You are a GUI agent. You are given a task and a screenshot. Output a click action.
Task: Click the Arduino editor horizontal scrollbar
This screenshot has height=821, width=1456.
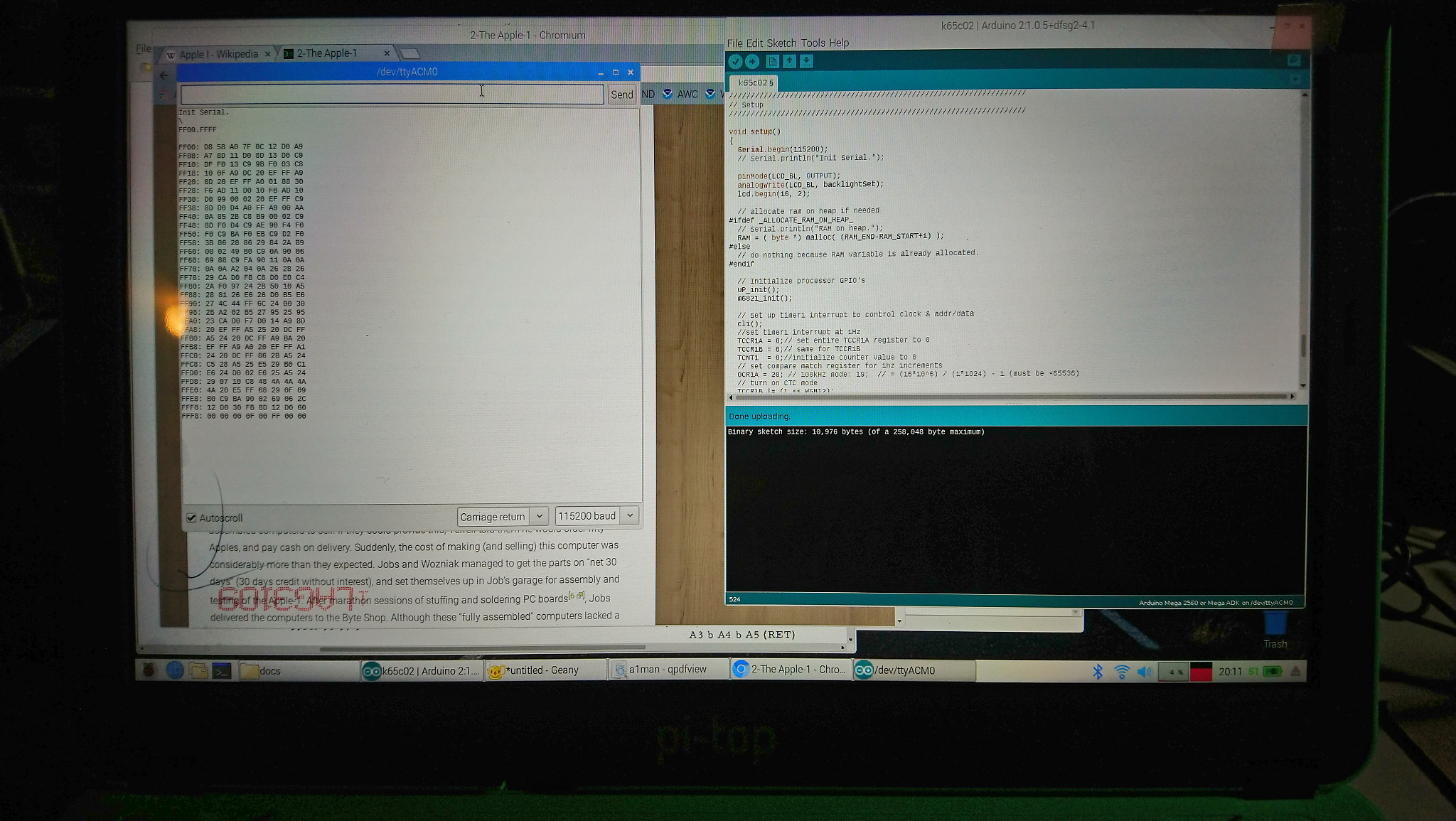coord(1012,397)
